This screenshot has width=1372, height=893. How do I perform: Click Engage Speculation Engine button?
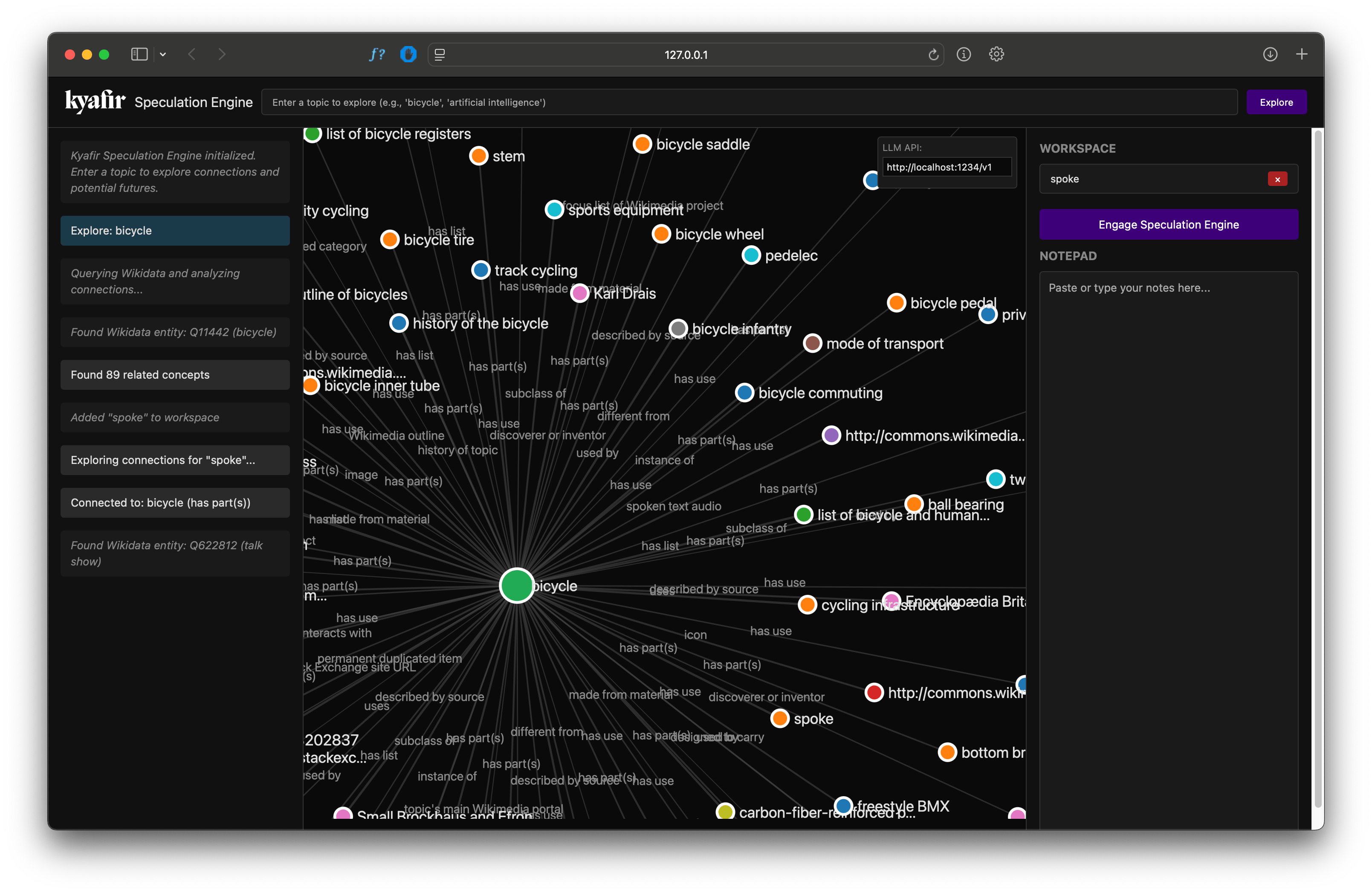click(x=1169, y=224)
